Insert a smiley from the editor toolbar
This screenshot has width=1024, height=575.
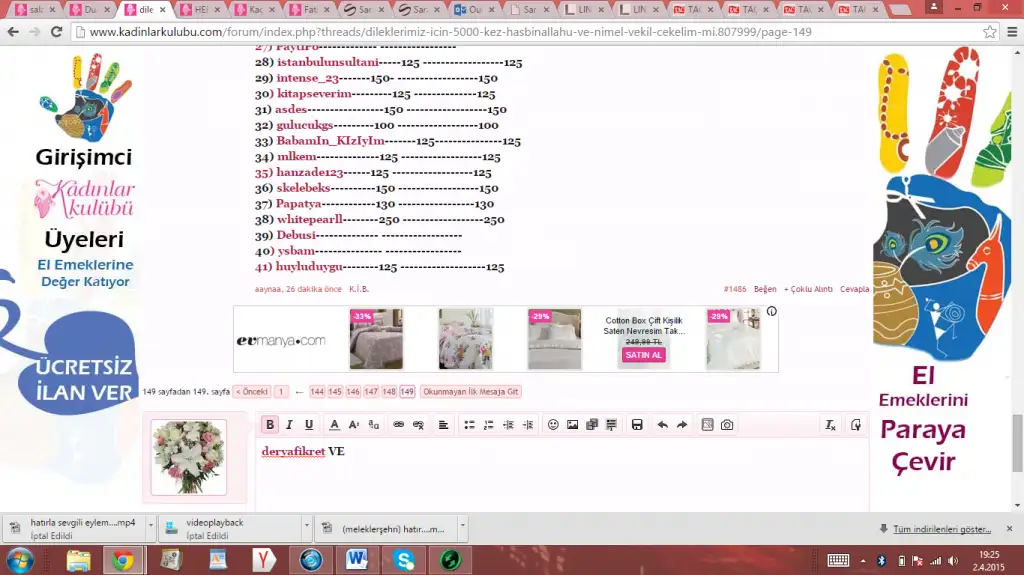(553, 425)
